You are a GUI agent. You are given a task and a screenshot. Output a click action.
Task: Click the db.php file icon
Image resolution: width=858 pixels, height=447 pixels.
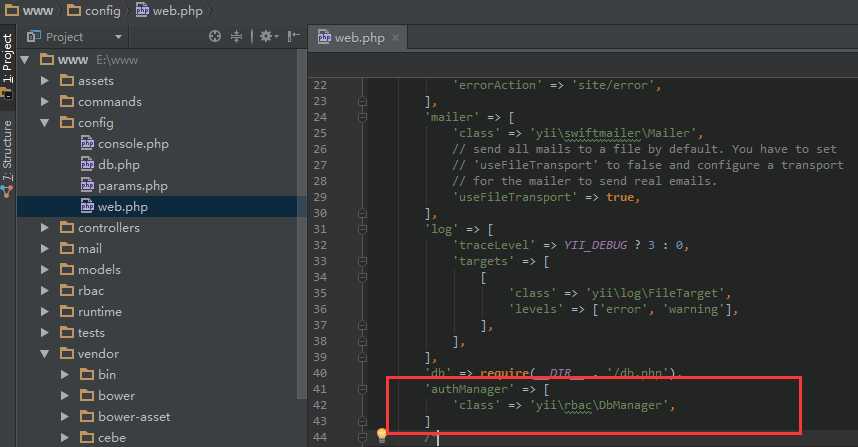[87, 164]
